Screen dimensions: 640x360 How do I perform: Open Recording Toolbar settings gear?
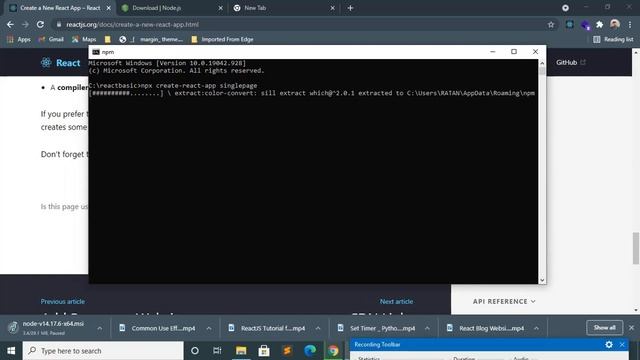[609, 344]
